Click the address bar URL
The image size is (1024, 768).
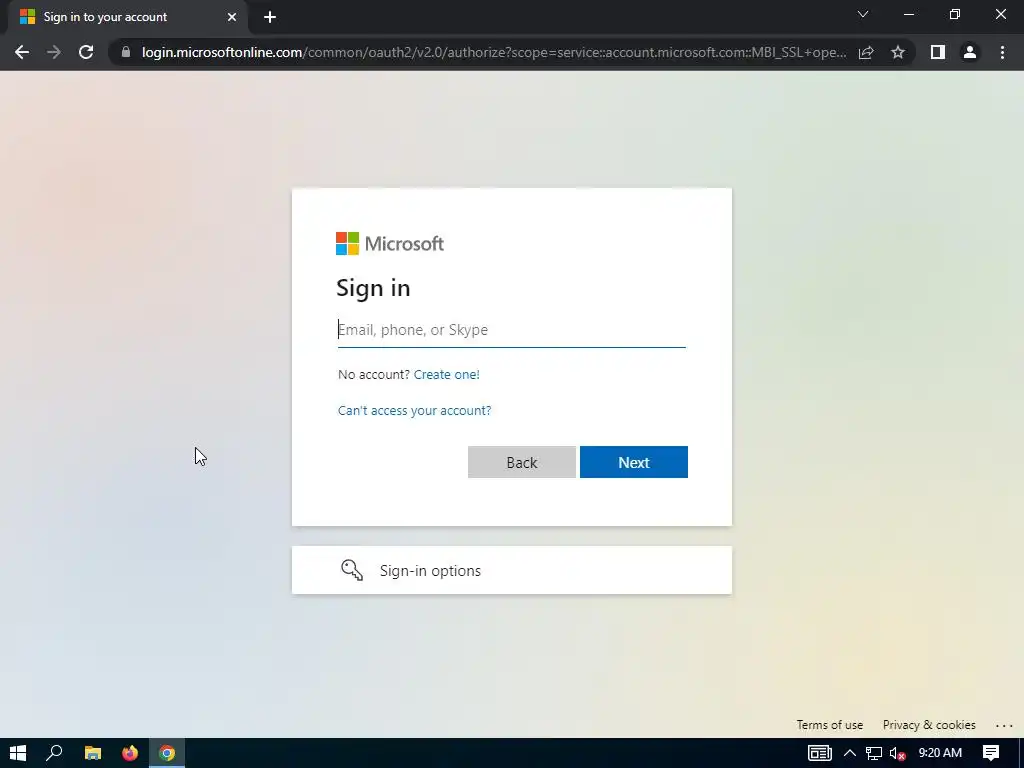[x=494, y=52]
